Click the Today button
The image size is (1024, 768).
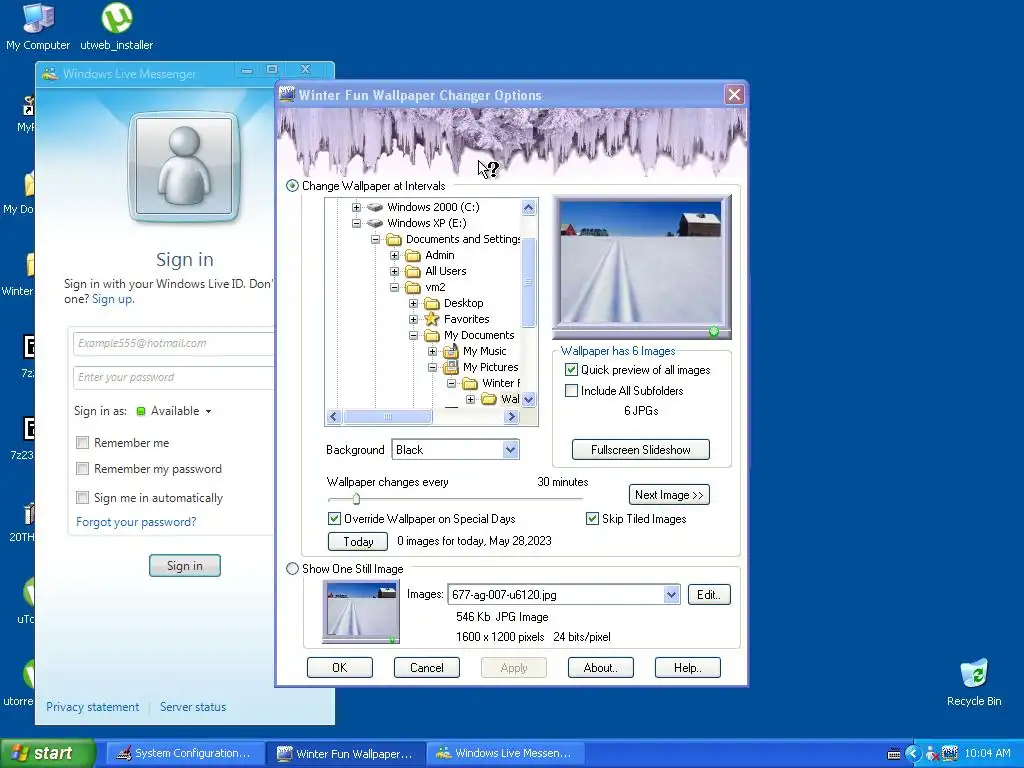click(x=358, y=541)
